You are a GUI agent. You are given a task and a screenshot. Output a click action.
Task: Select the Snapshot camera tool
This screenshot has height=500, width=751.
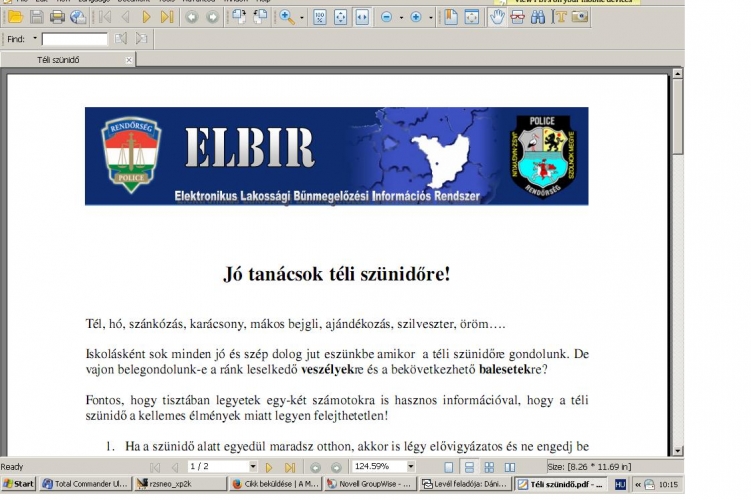click(580, 17)
